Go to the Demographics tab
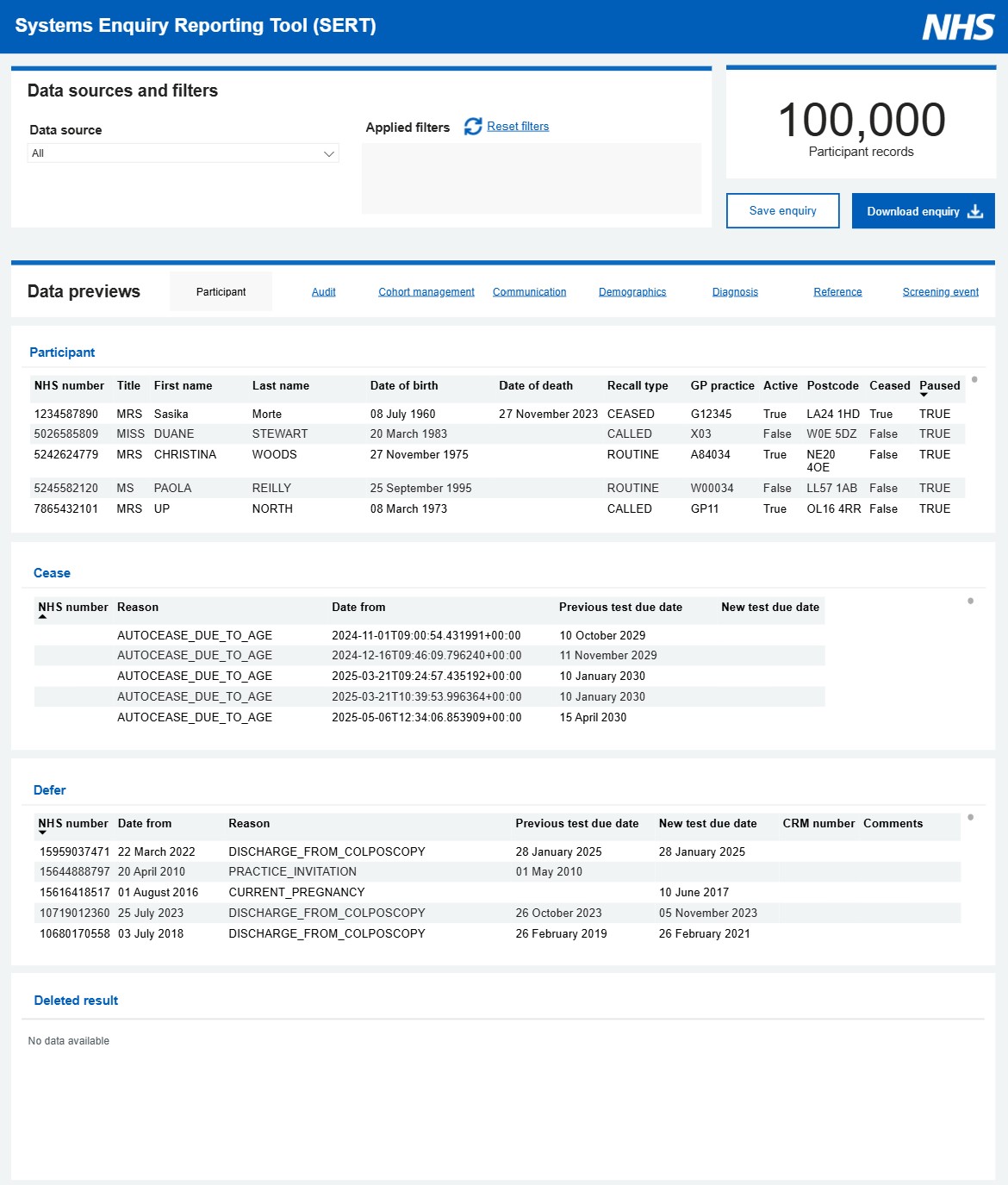This screenshot has width=1008, height=1185. point(632,292)
